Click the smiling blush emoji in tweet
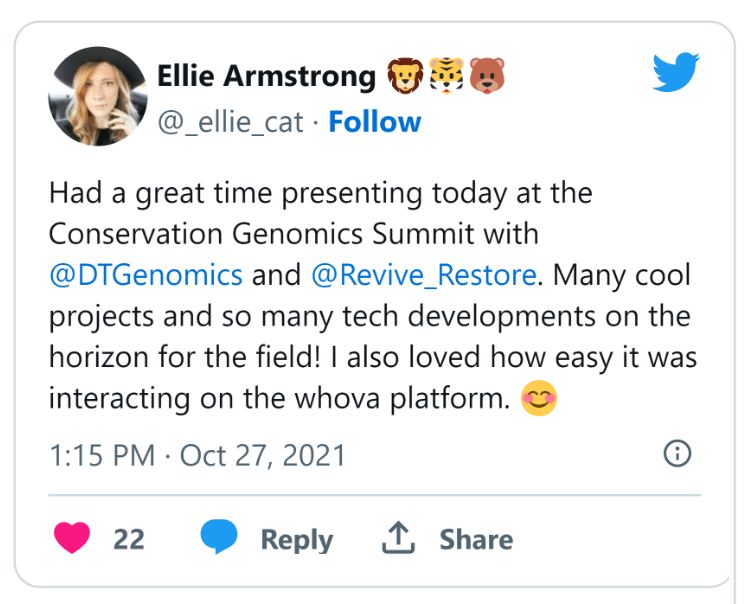Image resolution: width=749 pixels, height=604 pixels. tap(539, 398)
